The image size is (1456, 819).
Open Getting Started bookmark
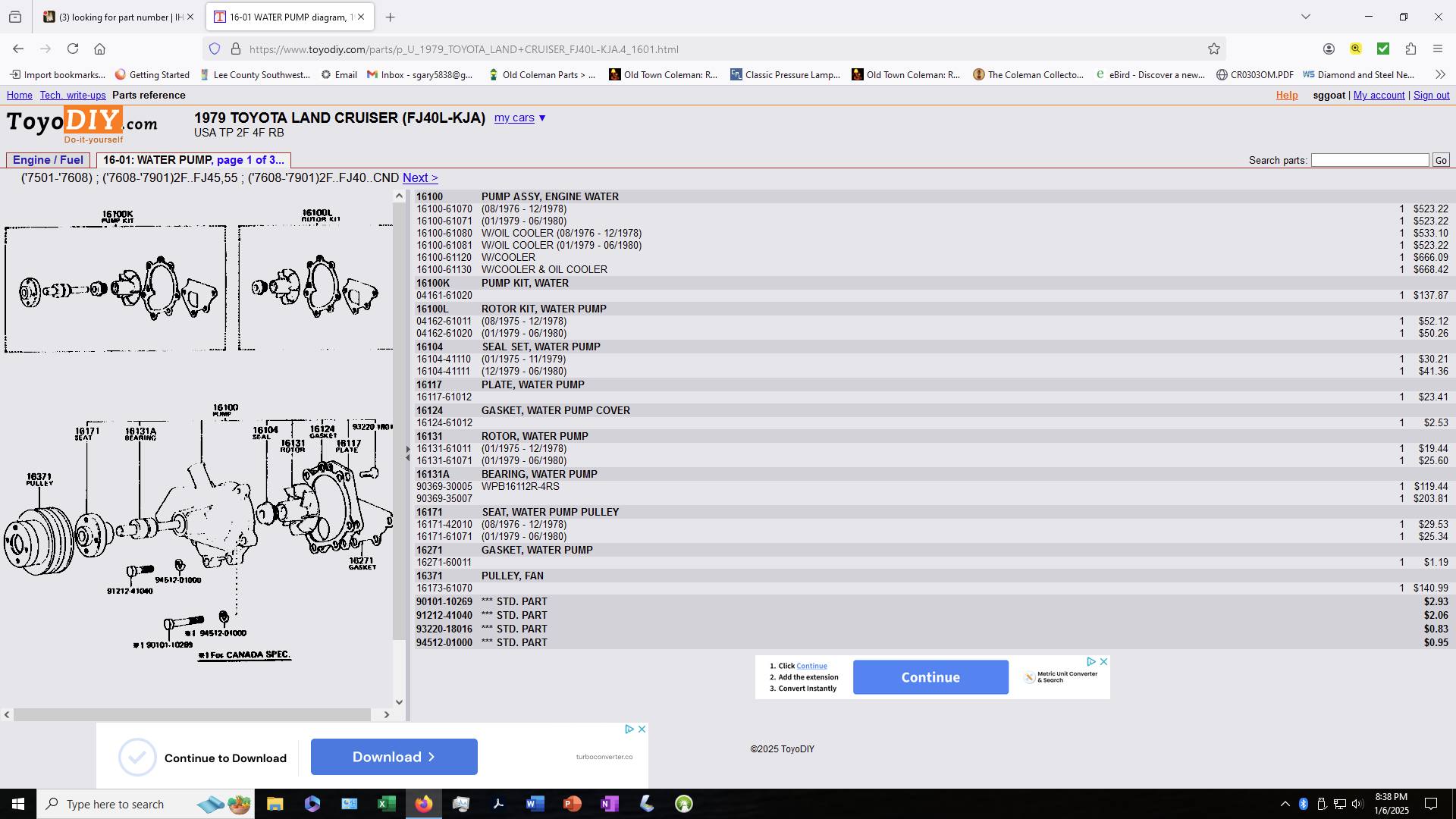tap(152, 74)
